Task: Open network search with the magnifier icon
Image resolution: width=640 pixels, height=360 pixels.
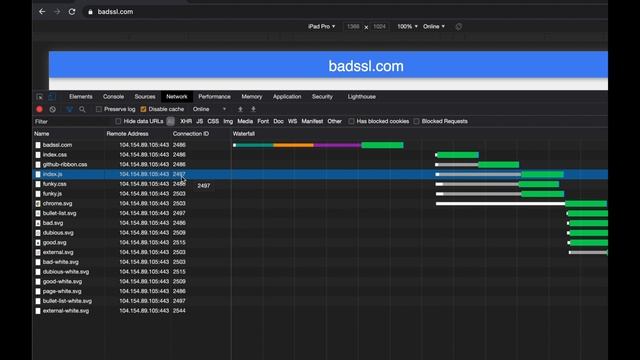Action: tap(82, 109)
